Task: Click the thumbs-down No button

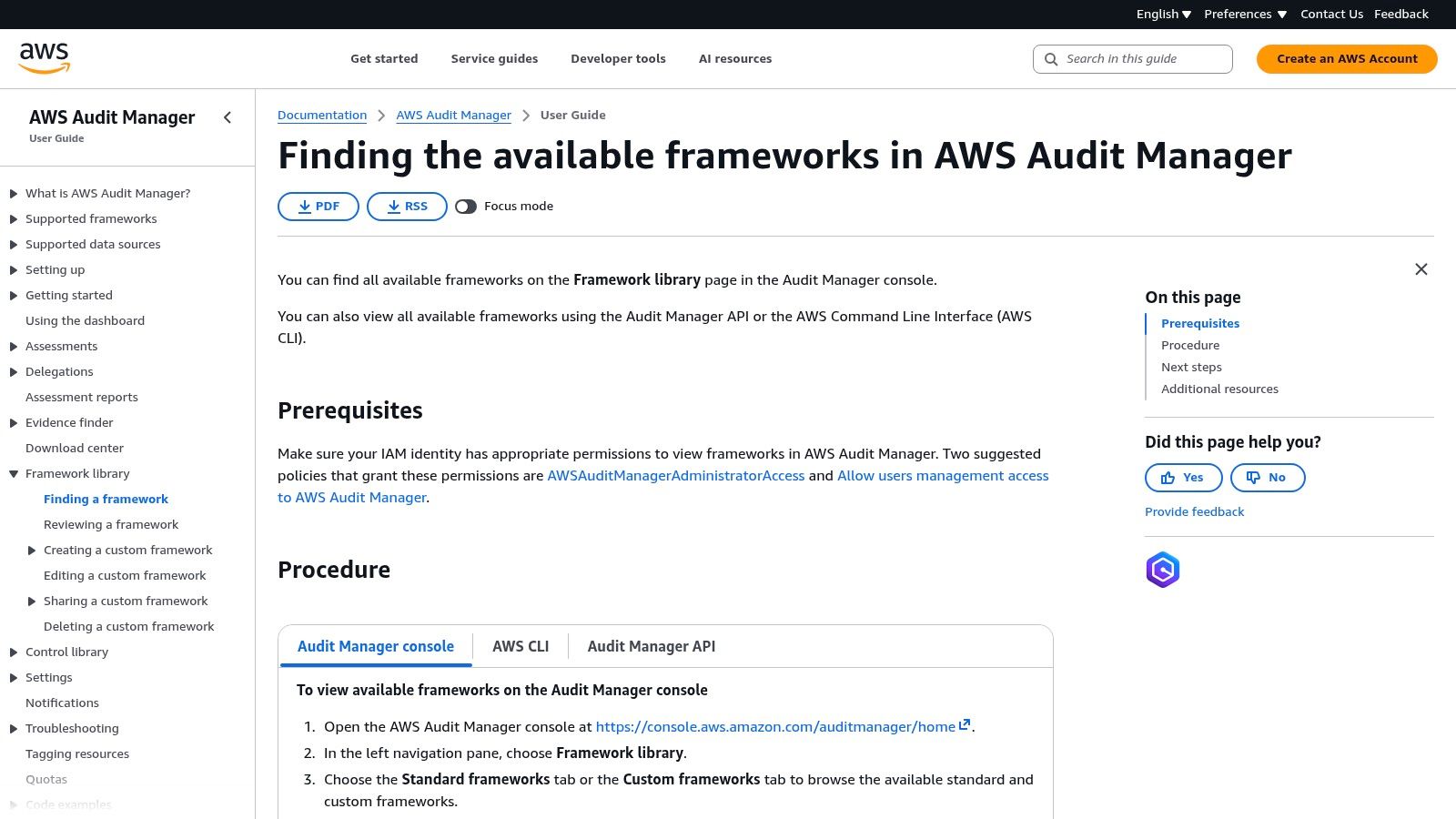Action: click(x=1267, y=477)
